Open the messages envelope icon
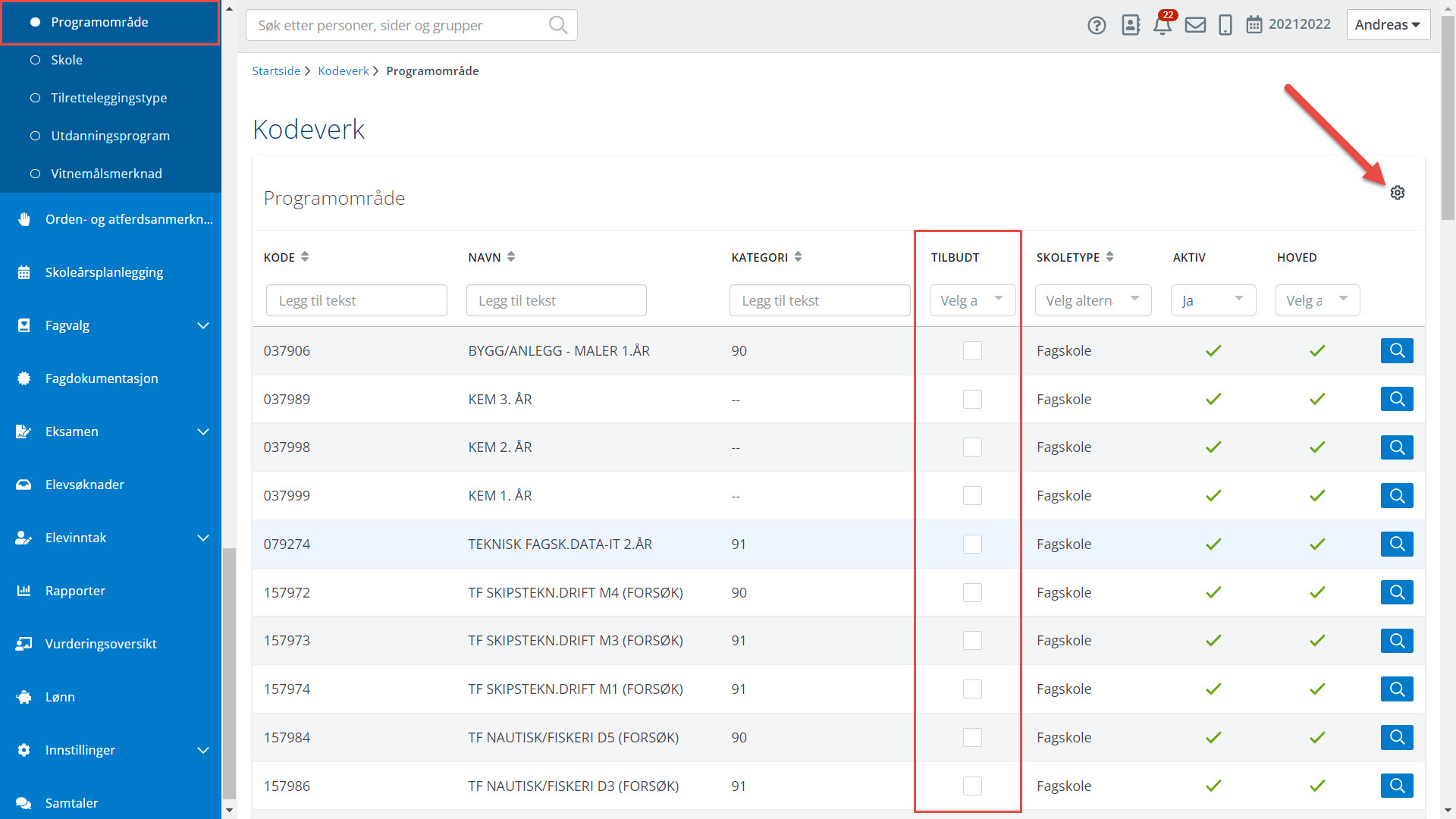1456x819 pixels. pyautogui.click(x=1196, y=25)
